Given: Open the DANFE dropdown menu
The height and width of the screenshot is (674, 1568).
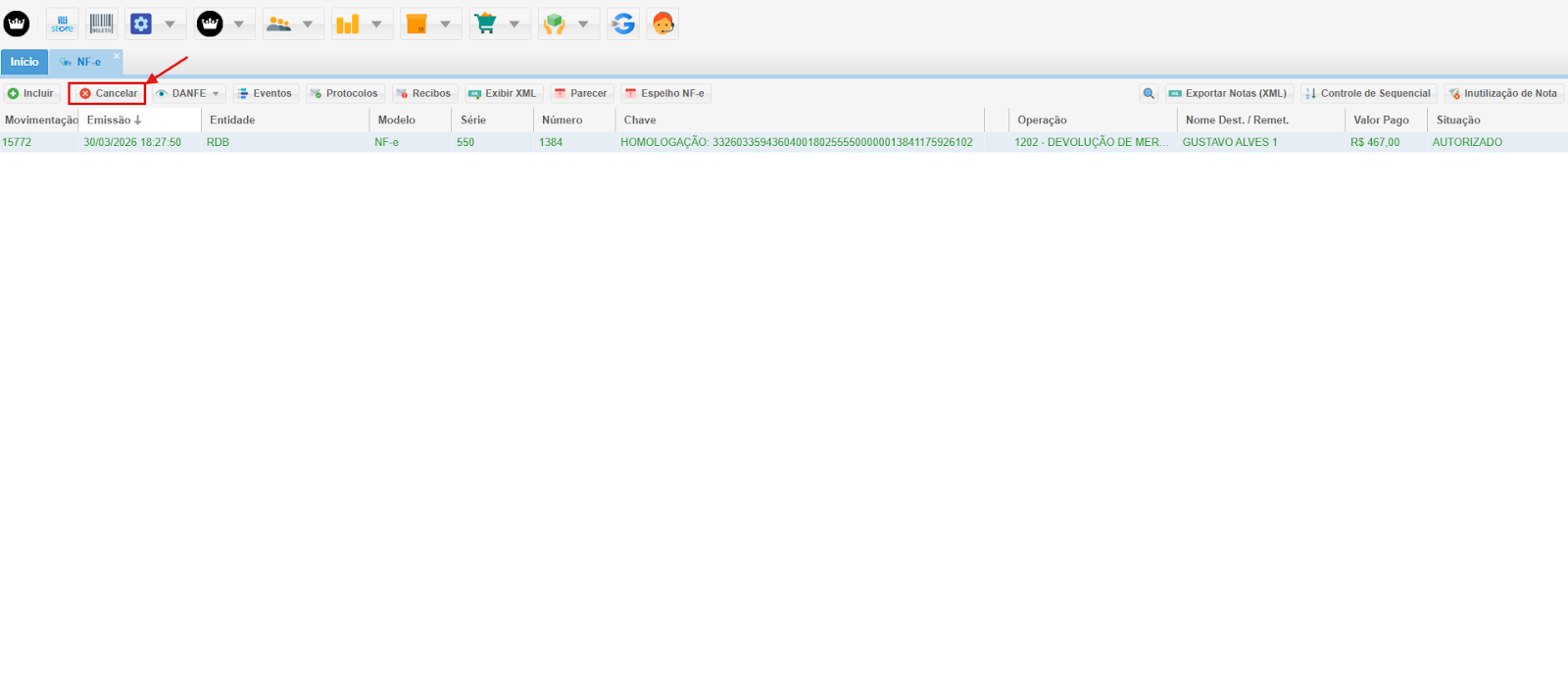Looking at the screenshot, I should point(189,93).
